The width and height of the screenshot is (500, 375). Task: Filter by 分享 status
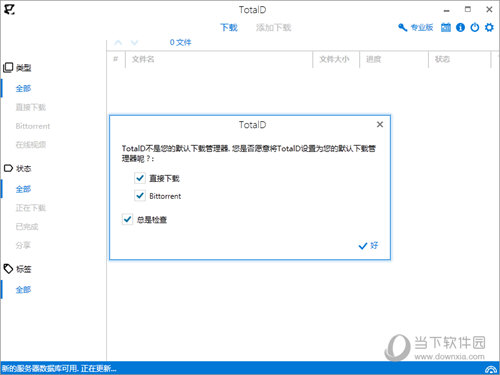(23, 245)
